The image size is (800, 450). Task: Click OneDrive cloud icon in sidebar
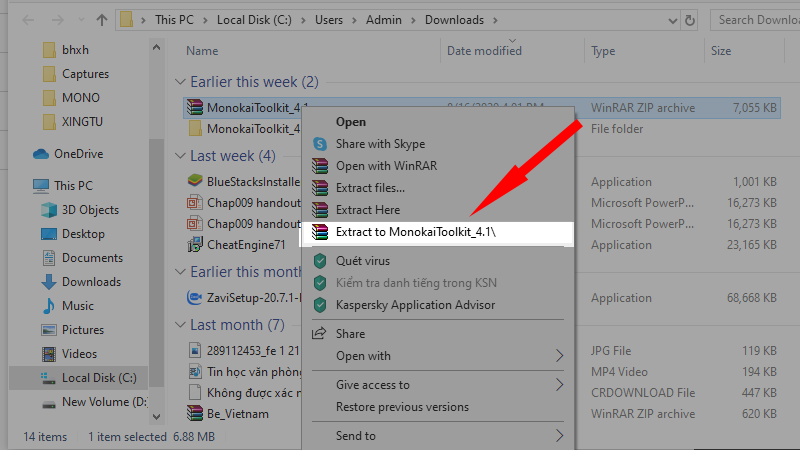(41, 154)
